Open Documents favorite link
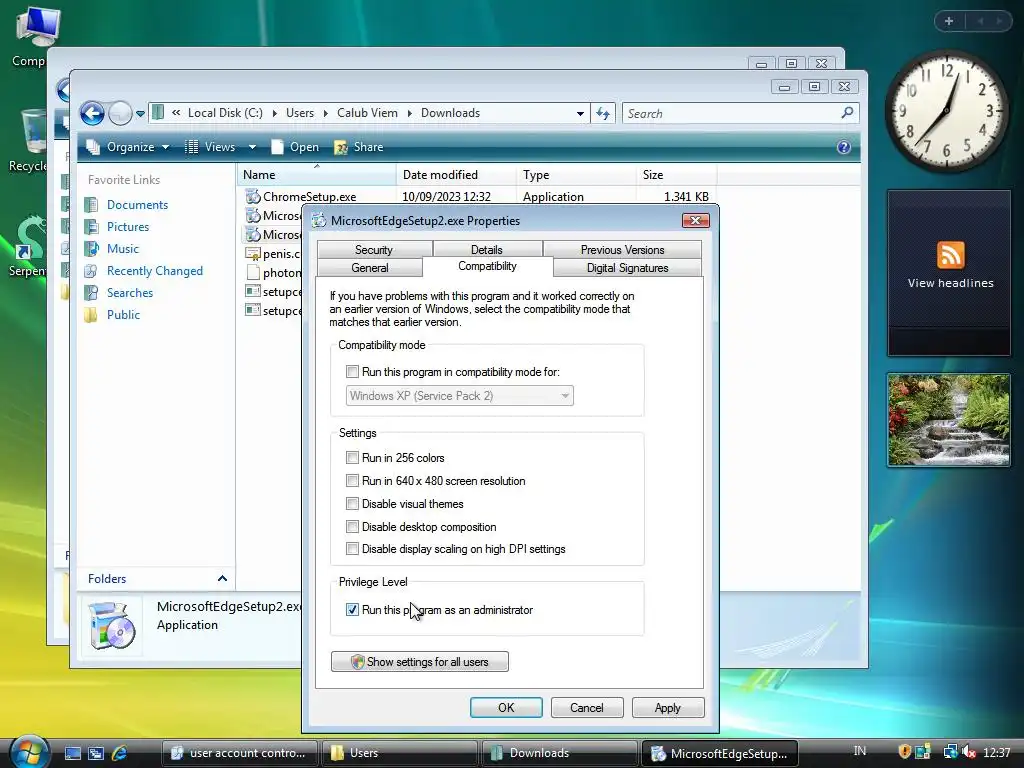This screenshot has height=768, width=1024. (137, 204)
